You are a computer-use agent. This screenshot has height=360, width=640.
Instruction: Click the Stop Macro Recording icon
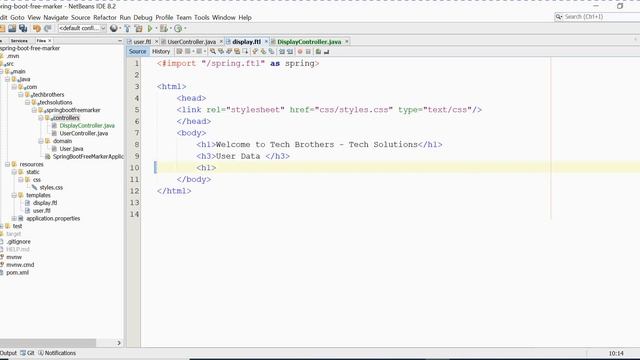pos(308,51)
